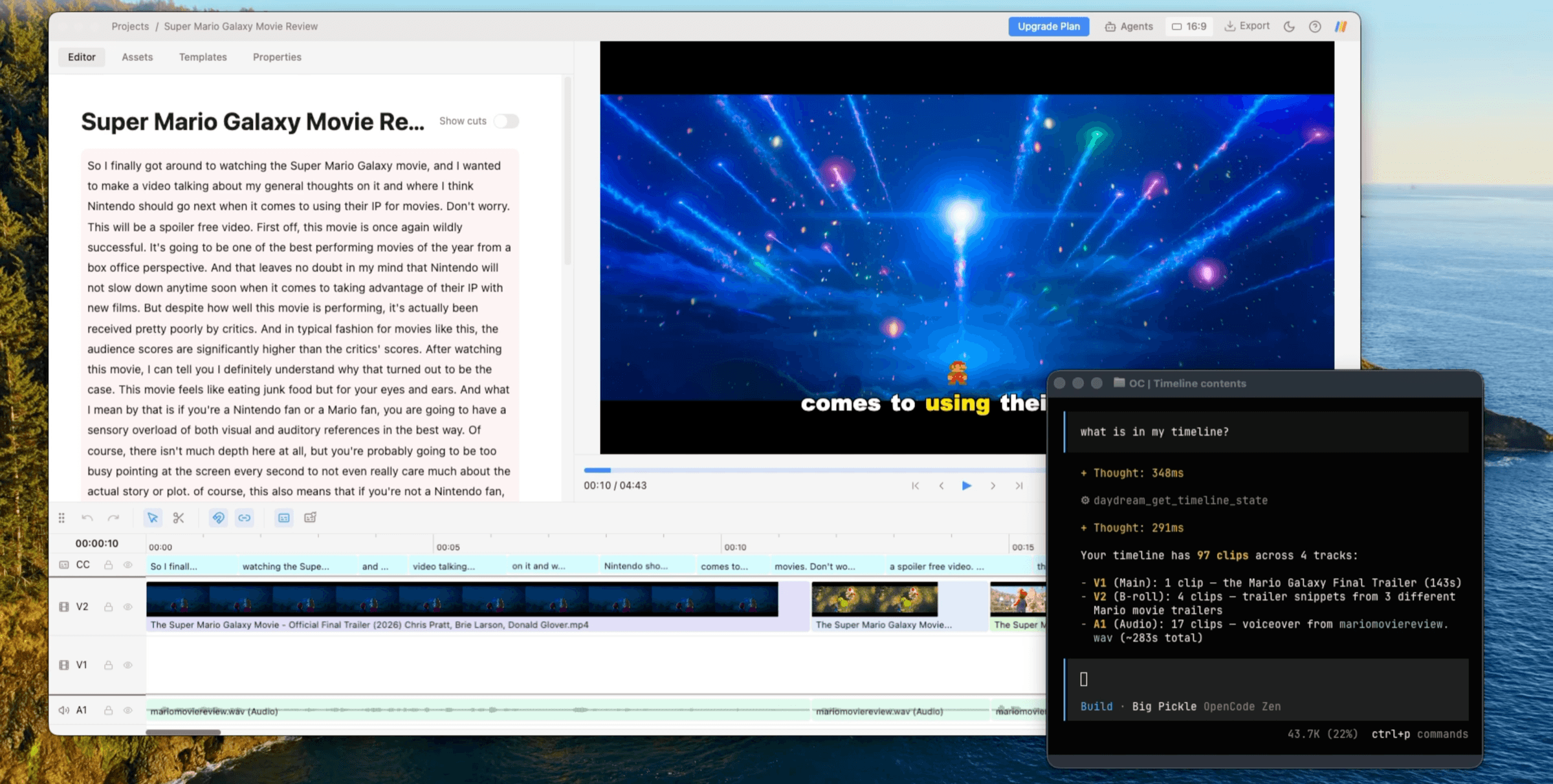Click the OpenCode terminal prompt input
1553x784 pixels.
(x=1266, y=679)
